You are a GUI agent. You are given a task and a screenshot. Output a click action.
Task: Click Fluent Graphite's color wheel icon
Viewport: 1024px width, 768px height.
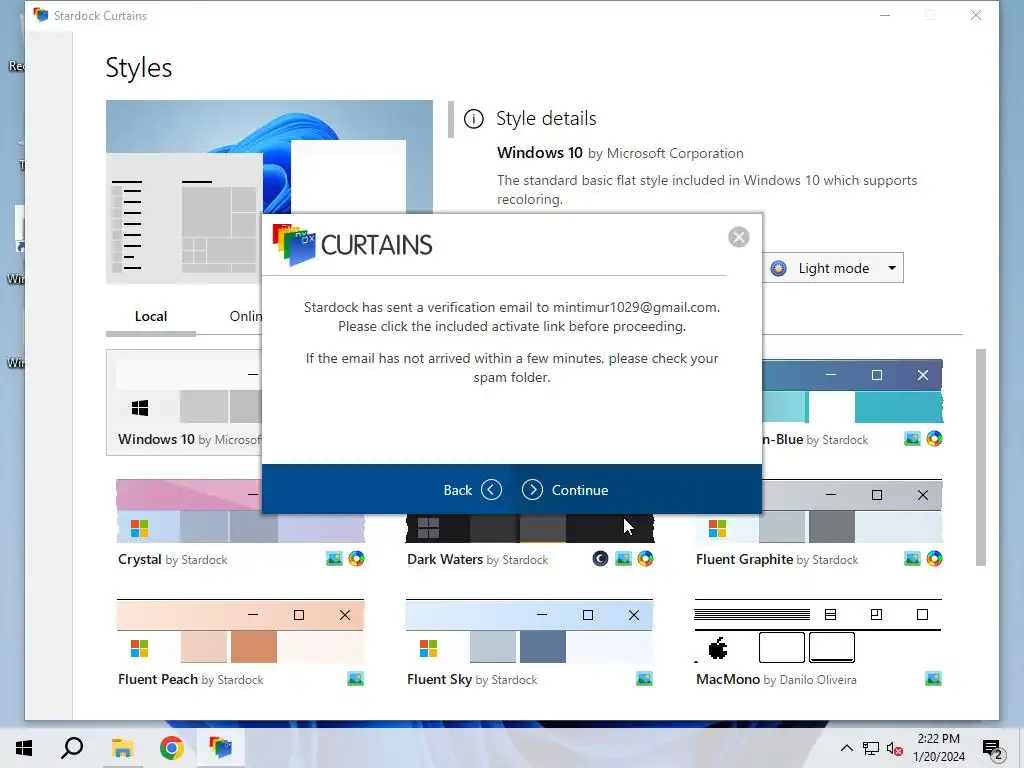click(935, 558)
